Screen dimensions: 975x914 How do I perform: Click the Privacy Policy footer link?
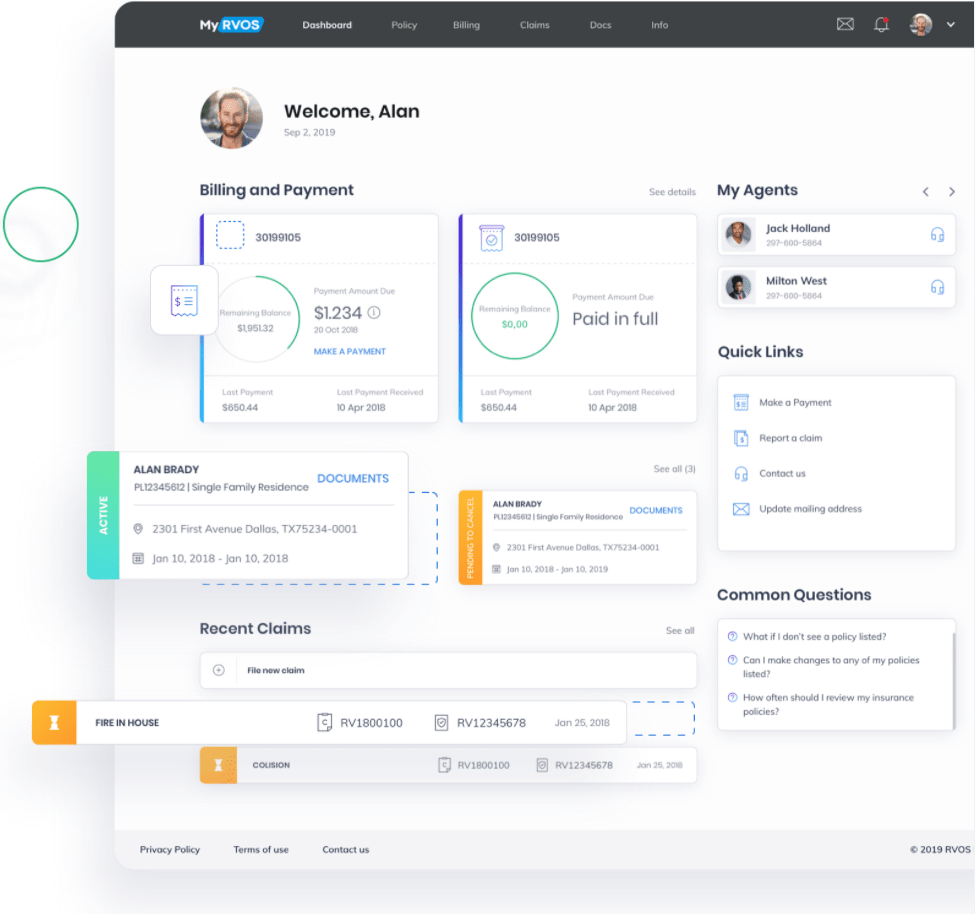point(170,850)
